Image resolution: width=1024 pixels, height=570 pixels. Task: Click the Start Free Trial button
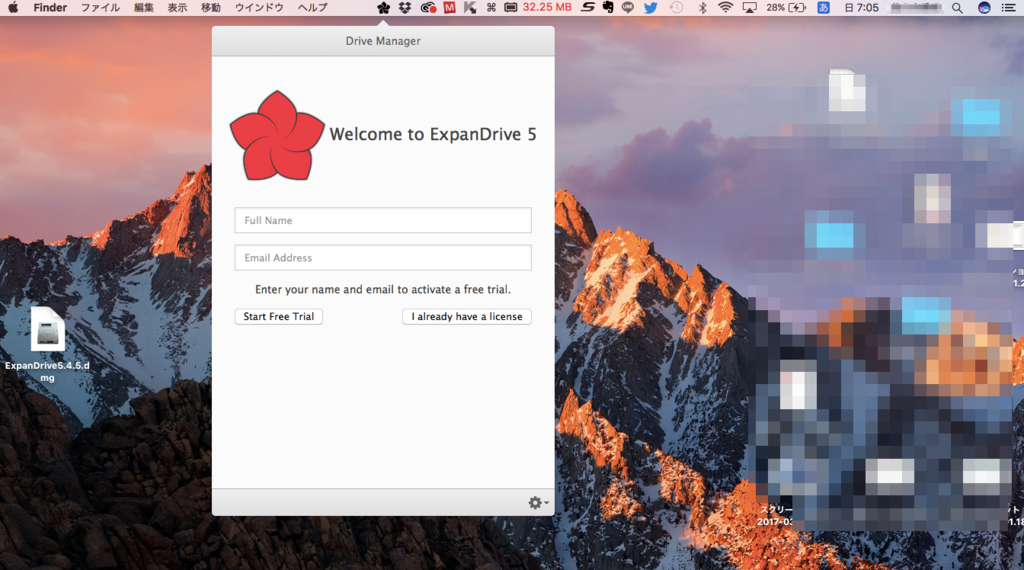point(279,317)
